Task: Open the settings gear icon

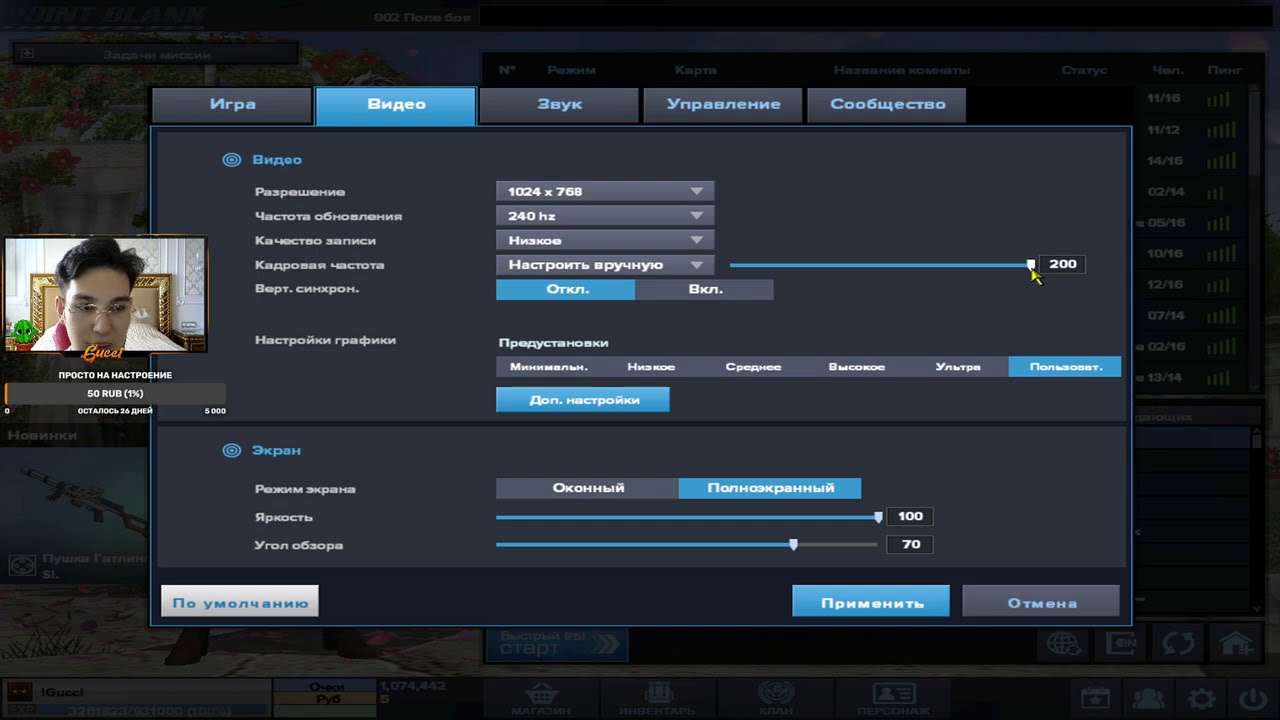Action: coord(1201,699)
